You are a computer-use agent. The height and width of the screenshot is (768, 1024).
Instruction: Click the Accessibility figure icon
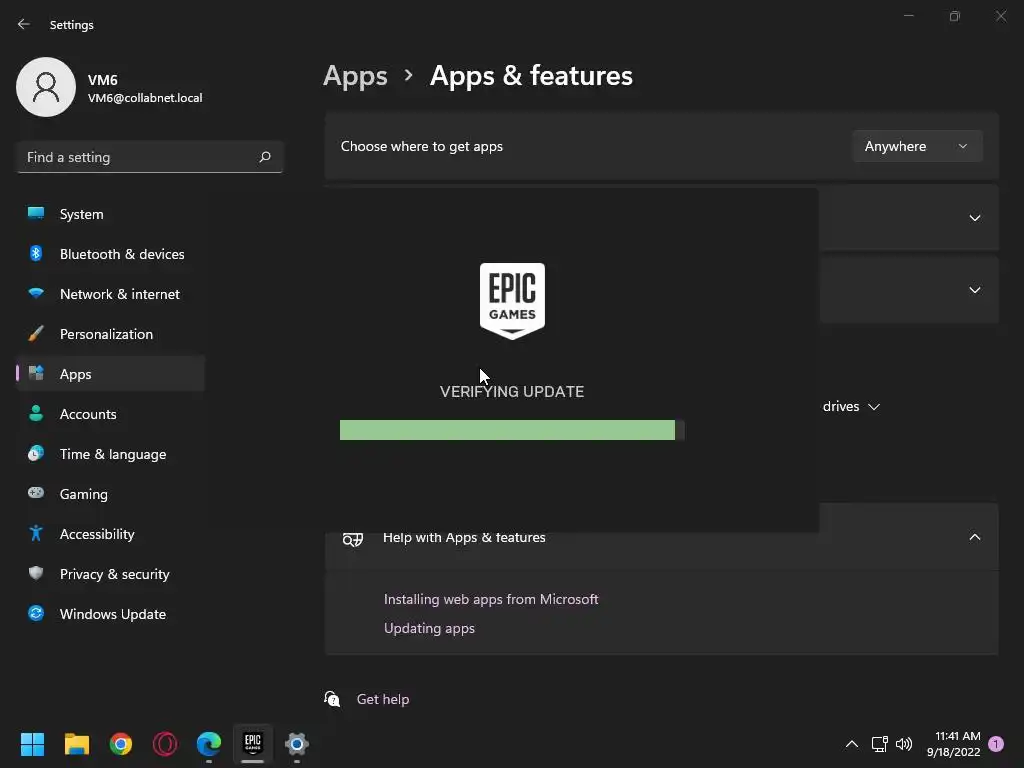coord(36,533)
